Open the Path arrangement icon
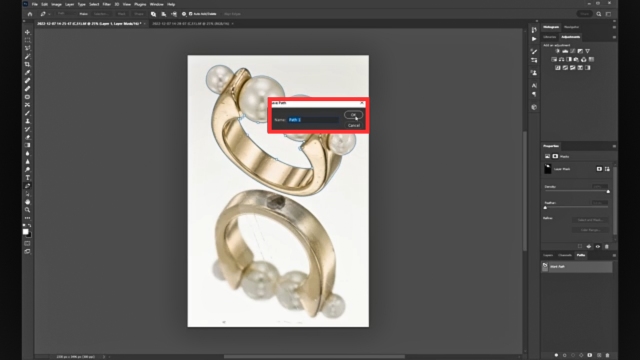The width and height of the screenshot is (640, 360). (174, 14)
